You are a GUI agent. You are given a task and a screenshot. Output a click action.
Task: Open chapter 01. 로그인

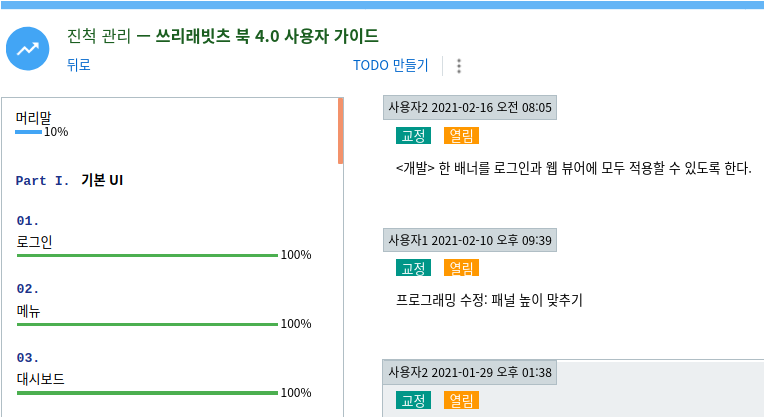tap(35, 241)
